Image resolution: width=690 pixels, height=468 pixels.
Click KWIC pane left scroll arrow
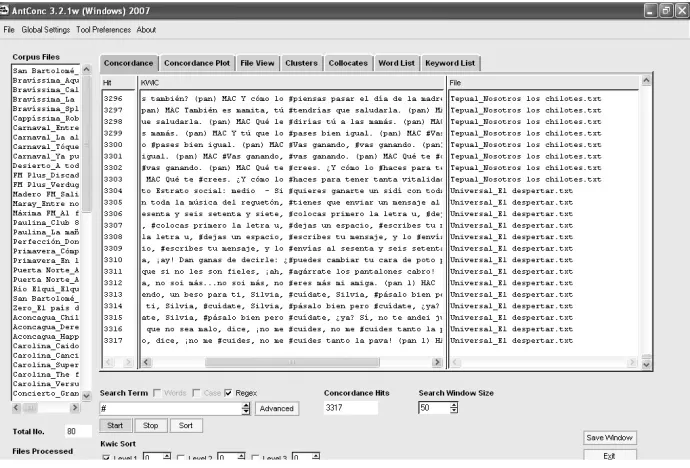pos(147,362)
